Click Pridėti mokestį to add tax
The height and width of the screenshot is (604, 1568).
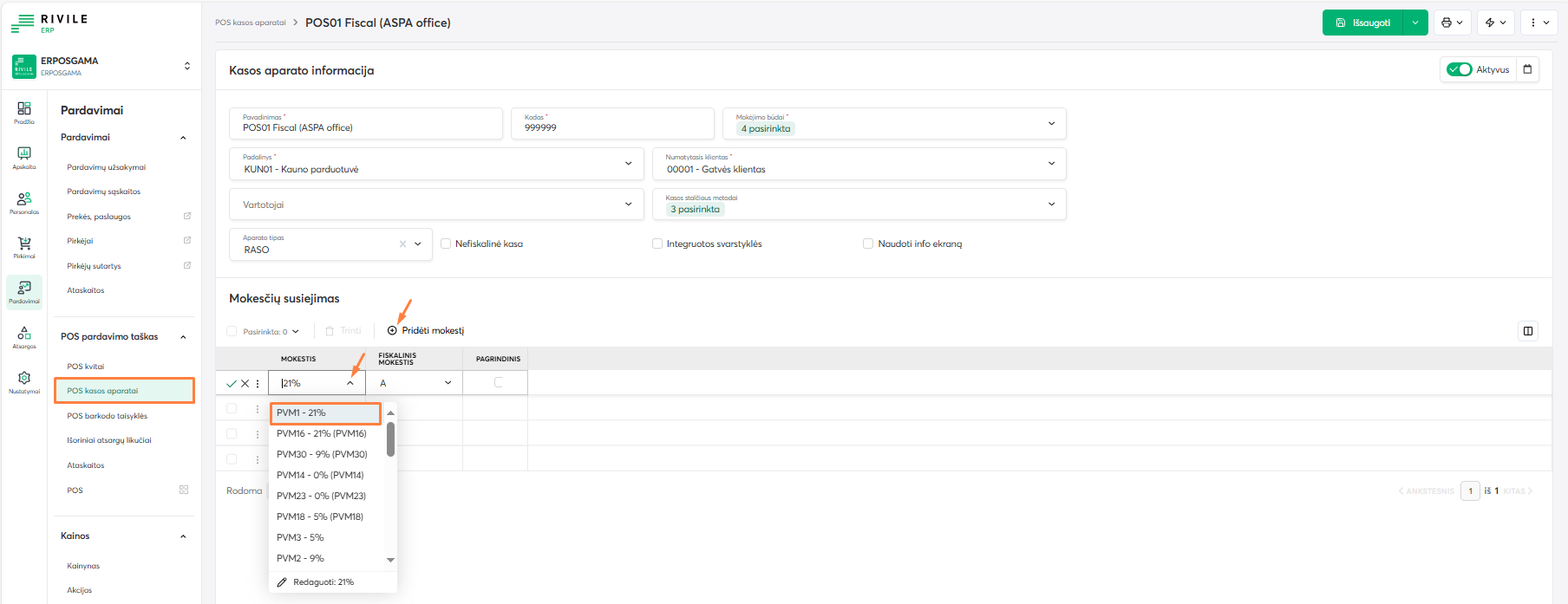coord(426,331)
